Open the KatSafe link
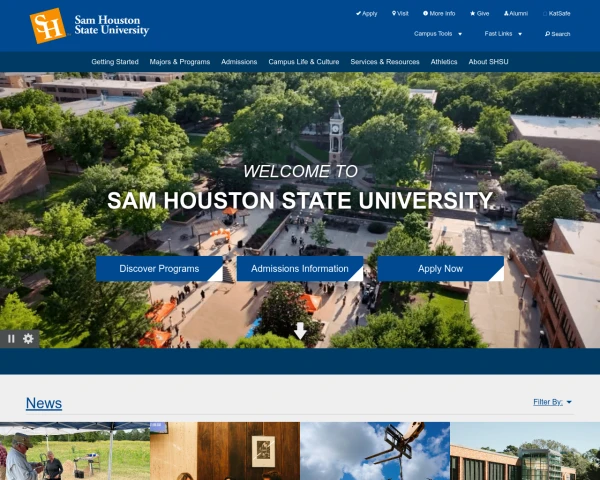Viewport: 600px width, 480px height. (557, 13)
